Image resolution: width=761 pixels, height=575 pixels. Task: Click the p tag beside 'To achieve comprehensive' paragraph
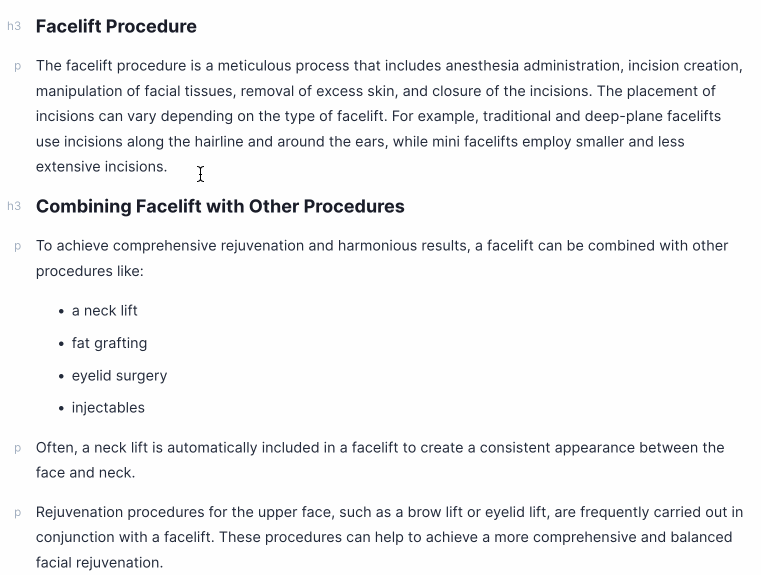tap(17, 246)
